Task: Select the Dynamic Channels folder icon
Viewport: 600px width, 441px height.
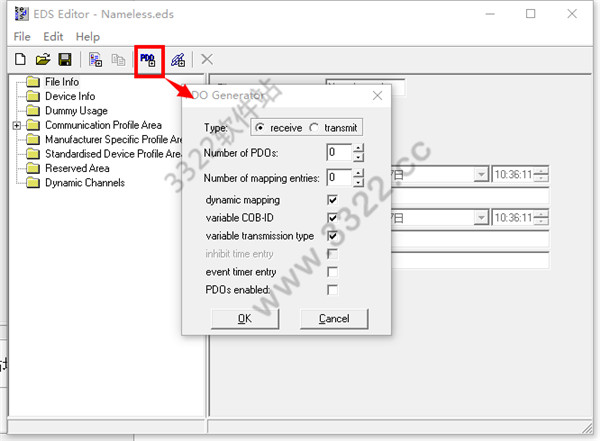Action: point(33,183)
